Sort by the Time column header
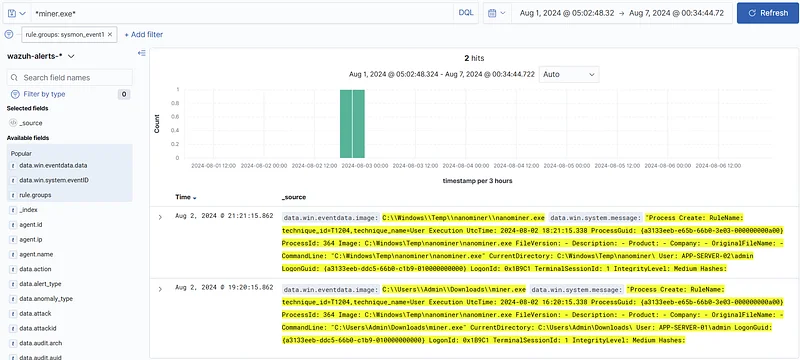800x360 pixels. click(186, 197)
